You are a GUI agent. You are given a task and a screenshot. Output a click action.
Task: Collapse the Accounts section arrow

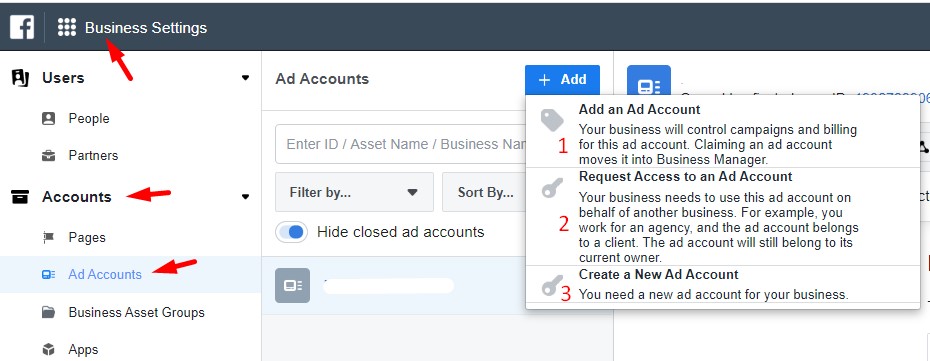246,197
